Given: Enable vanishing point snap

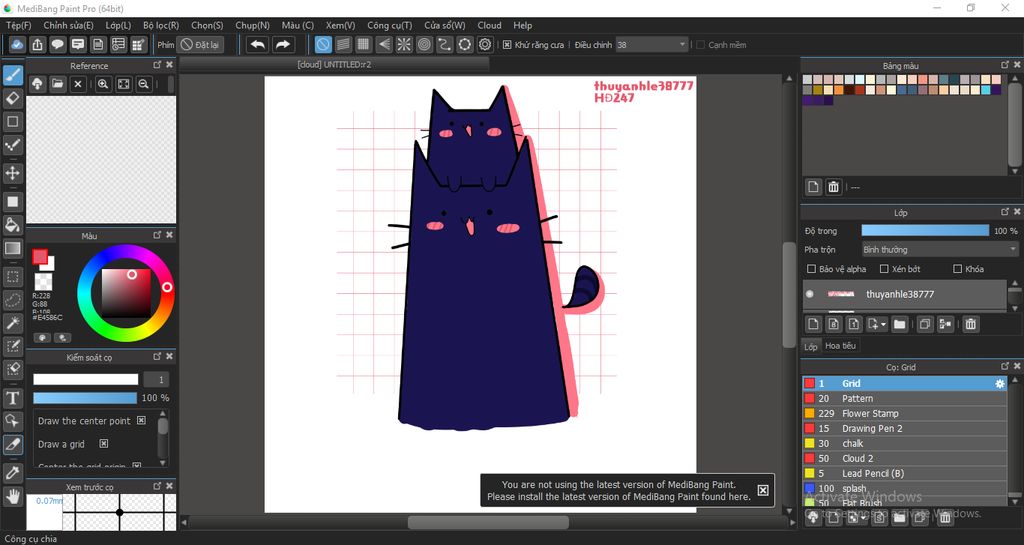Looking at the screenshot, I should (x=384, y=44).
